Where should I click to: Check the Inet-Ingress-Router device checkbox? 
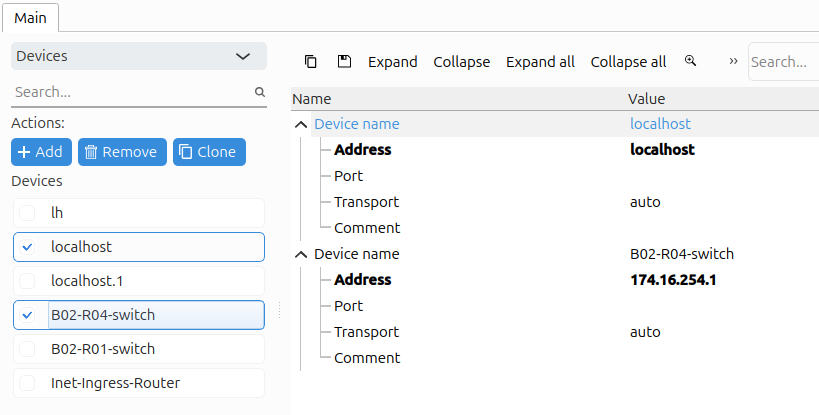coord(27,383)
